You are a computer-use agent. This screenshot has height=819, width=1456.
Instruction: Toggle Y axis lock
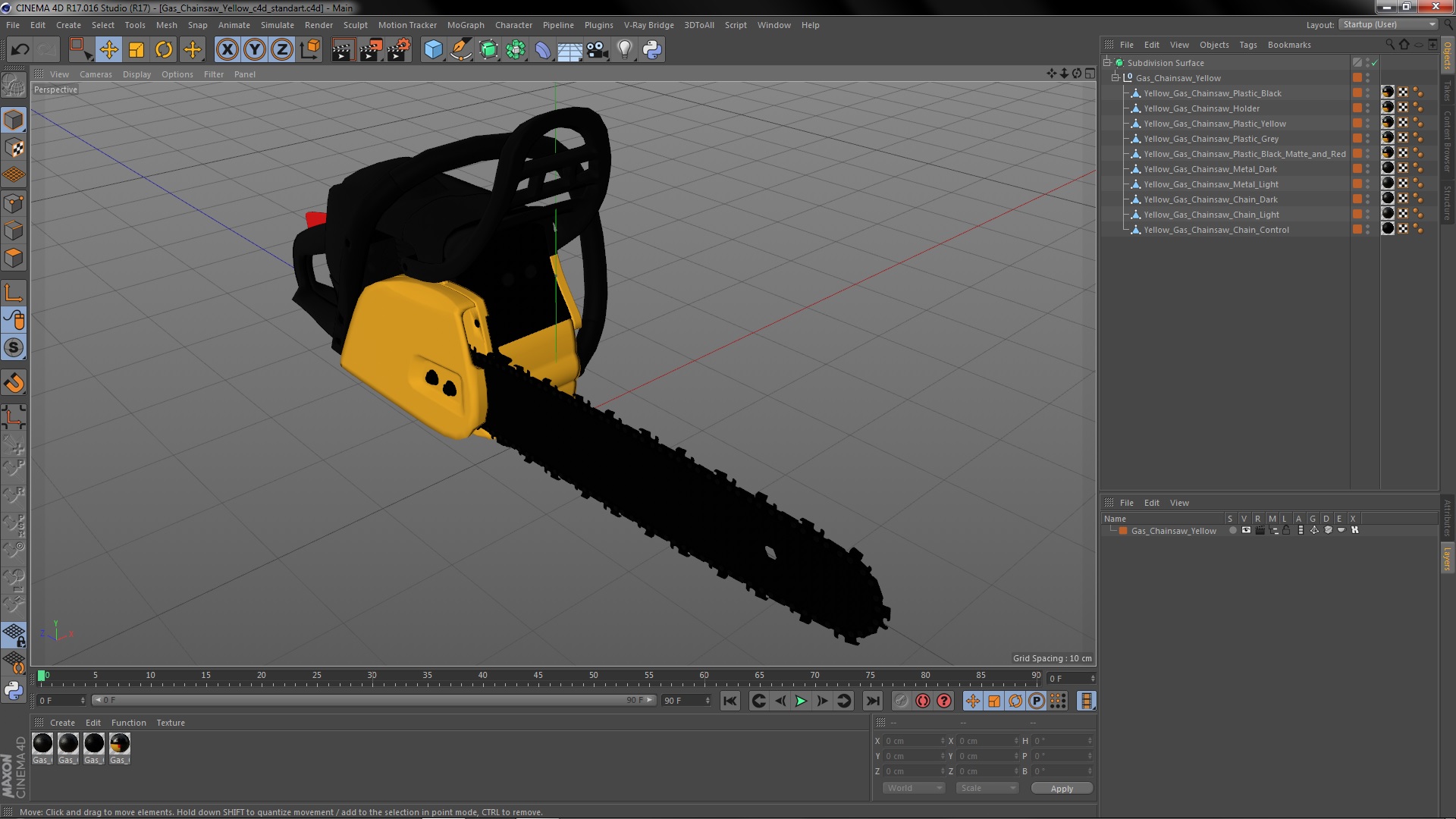tap(255, 50)
